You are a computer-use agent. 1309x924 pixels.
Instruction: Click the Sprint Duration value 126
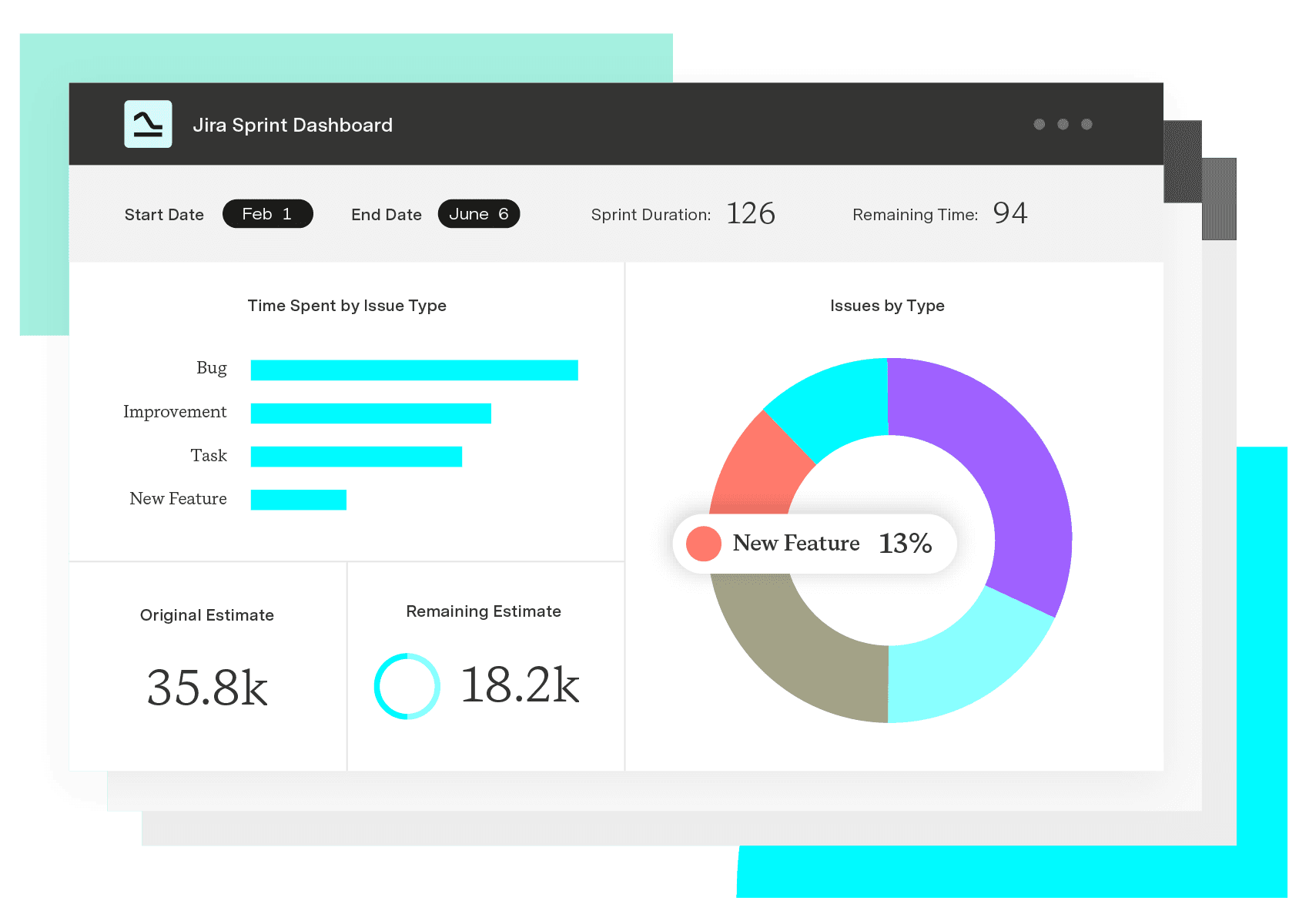coord(750,213)
